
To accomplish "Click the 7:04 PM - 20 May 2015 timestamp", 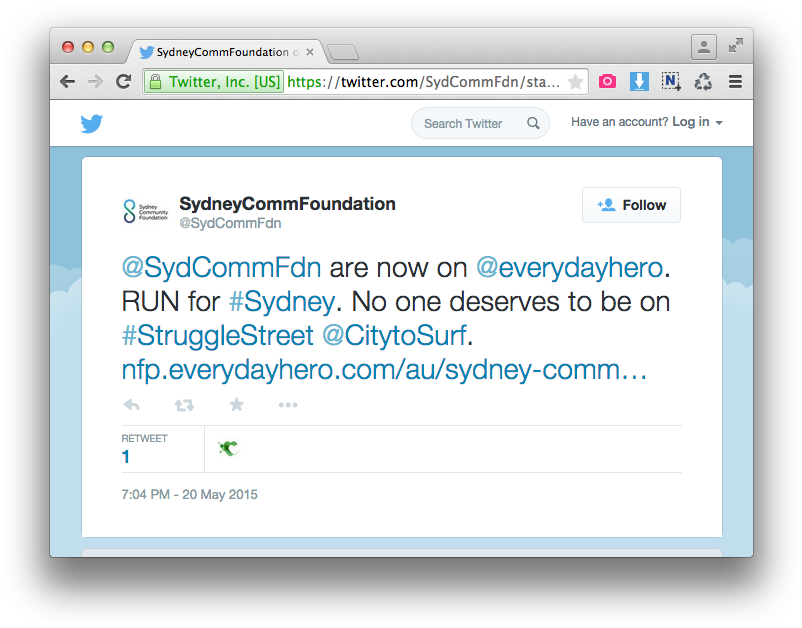I will [189, 495].
